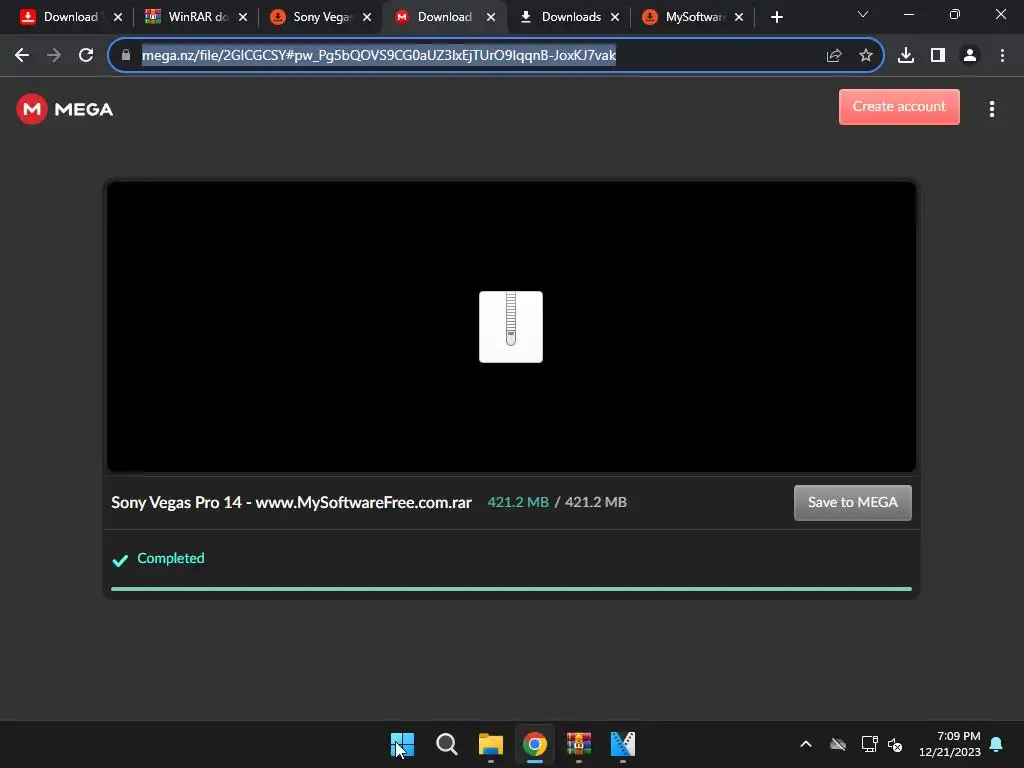
Task: Click the Create account button
Action: coord(899,106)
